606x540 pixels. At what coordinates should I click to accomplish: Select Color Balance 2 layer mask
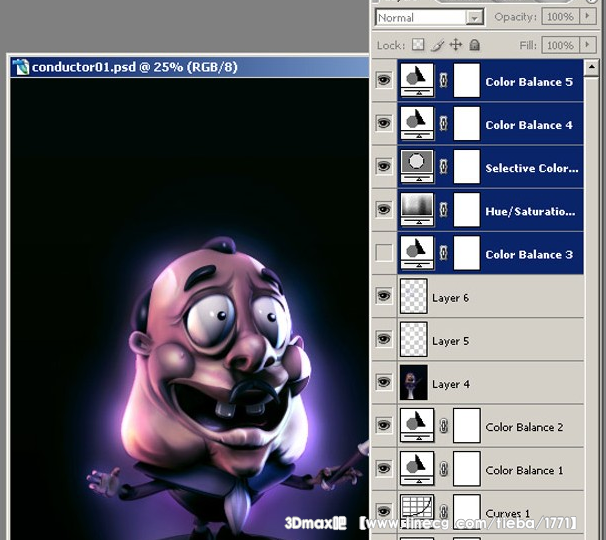467,426
